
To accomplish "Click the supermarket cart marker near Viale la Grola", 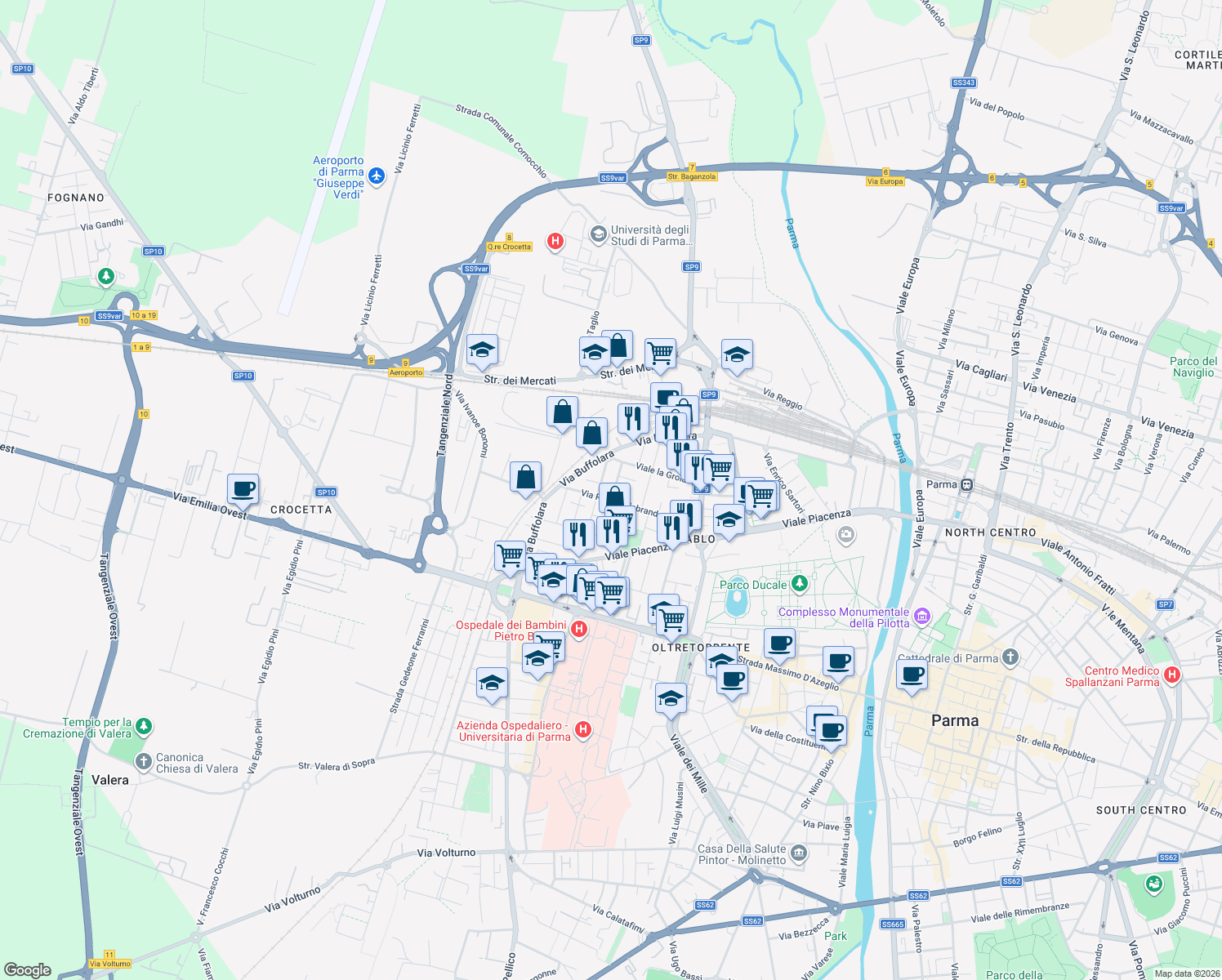I will pos(718,470).
